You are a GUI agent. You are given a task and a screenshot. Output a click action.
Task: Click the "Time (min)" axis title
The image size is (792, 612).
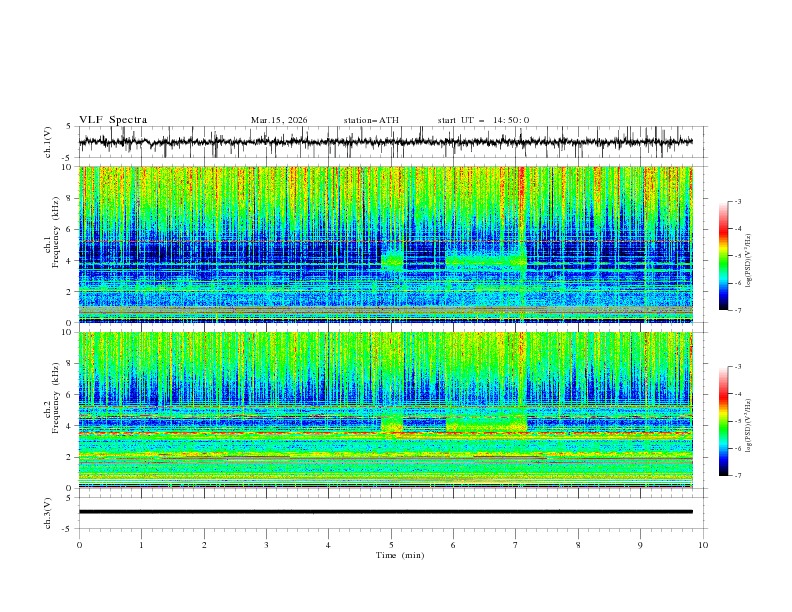click(400, 555)
